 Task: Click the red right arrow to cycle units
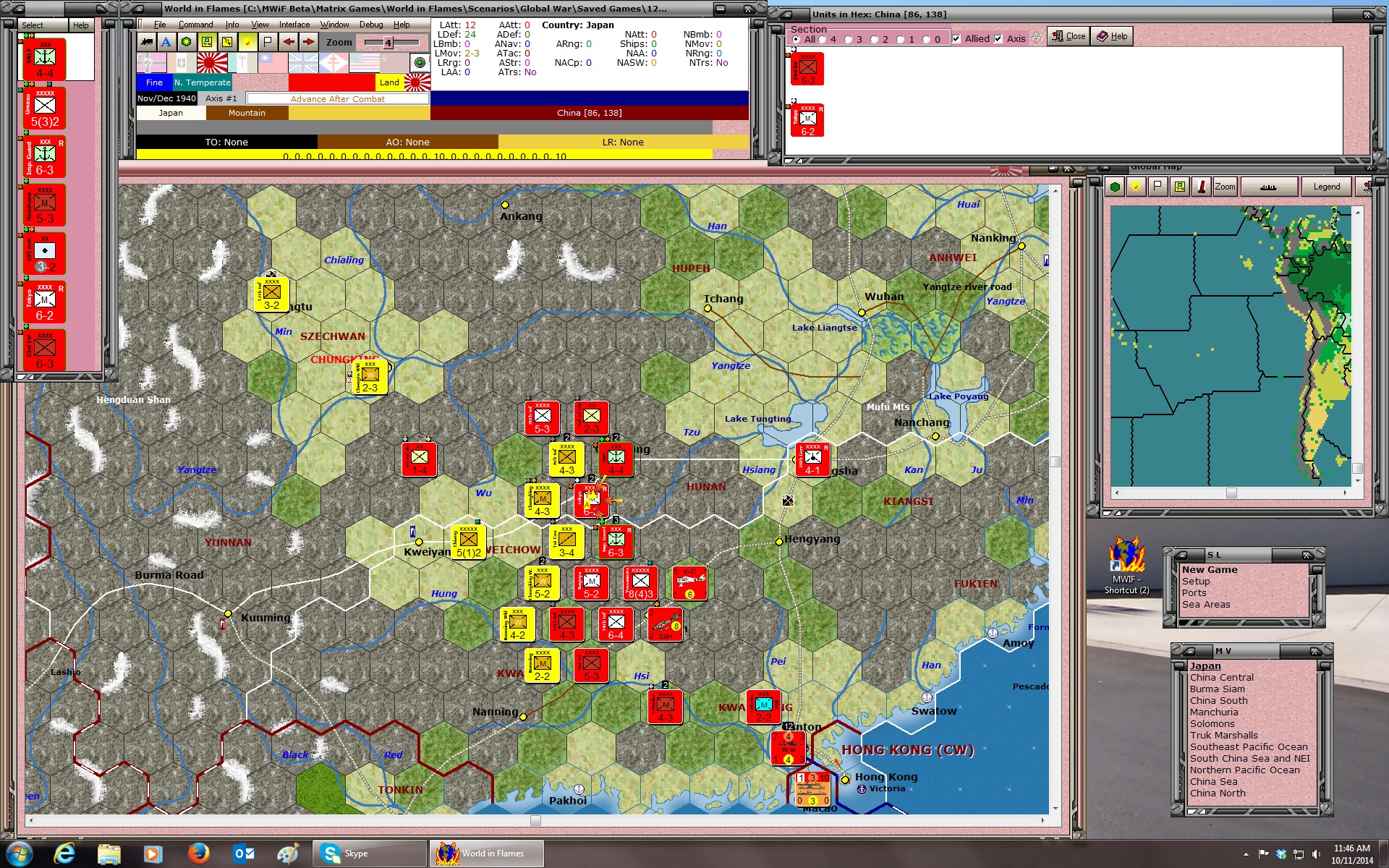(x=307, y=43)
